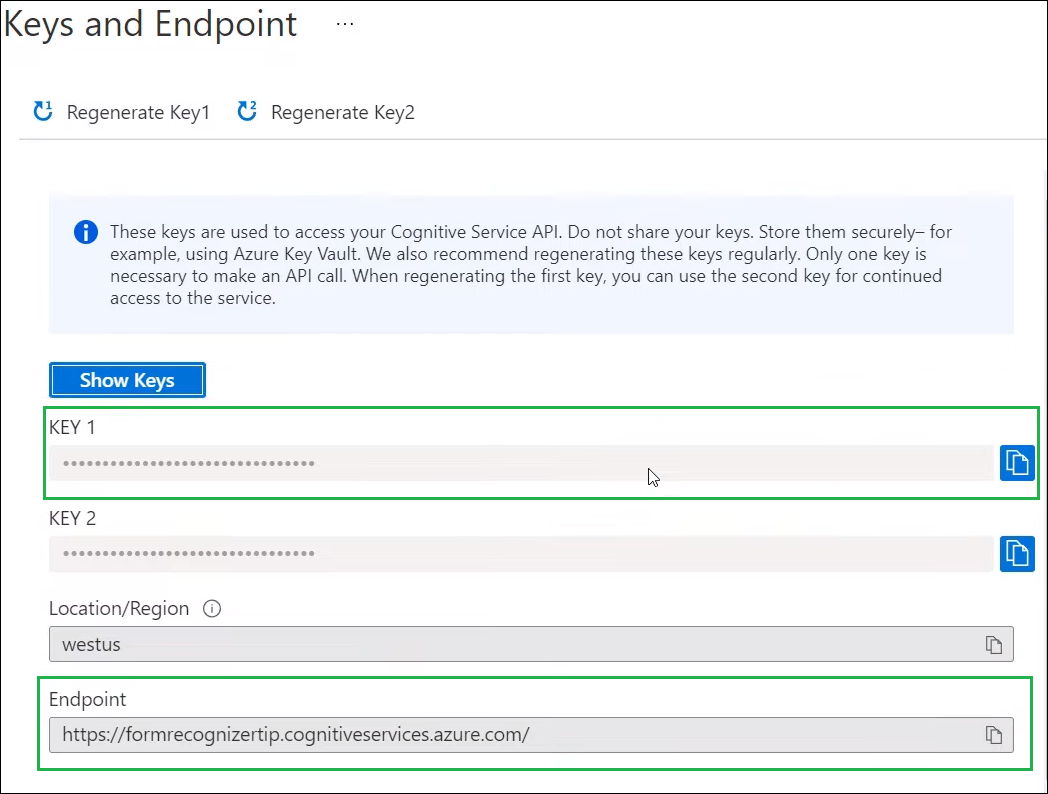Click the blue information icon in notice
Screen dimensions: 1048x794
[86, 233]
